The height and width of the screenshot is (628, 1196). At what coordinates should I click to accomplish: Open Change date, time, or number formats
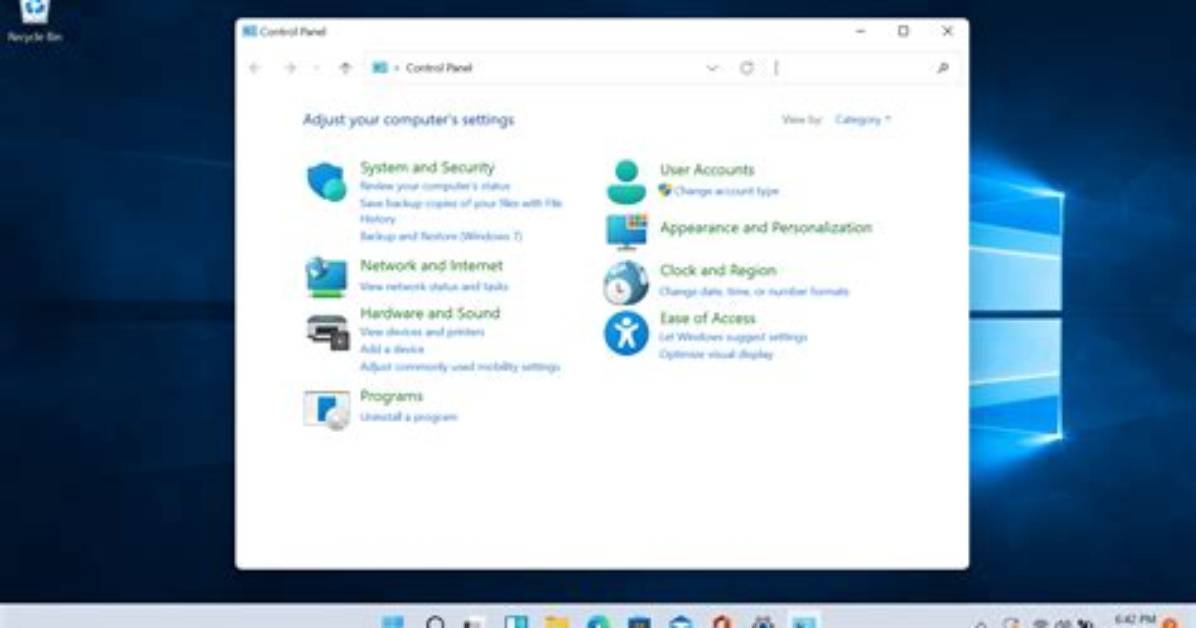point(754,291)
